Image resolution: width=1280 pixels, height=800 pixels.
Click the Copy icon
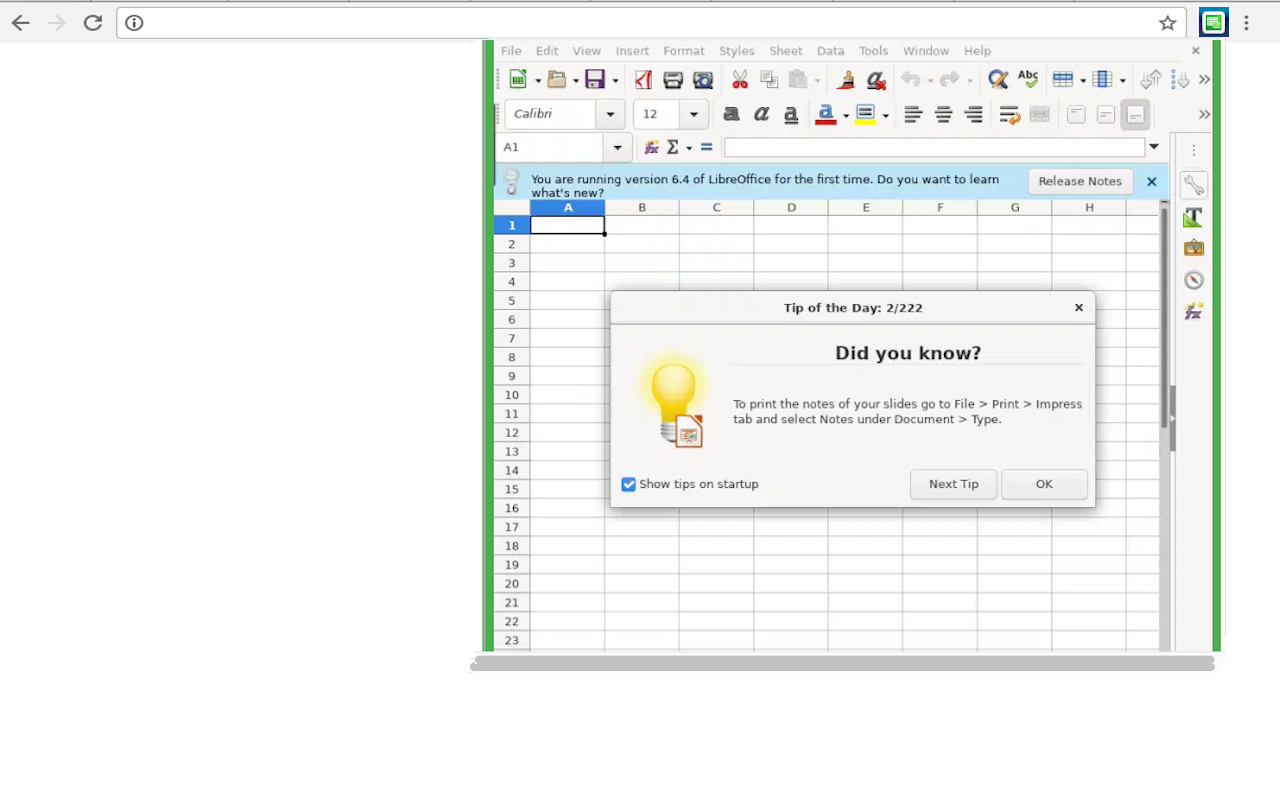click(769, 80)
